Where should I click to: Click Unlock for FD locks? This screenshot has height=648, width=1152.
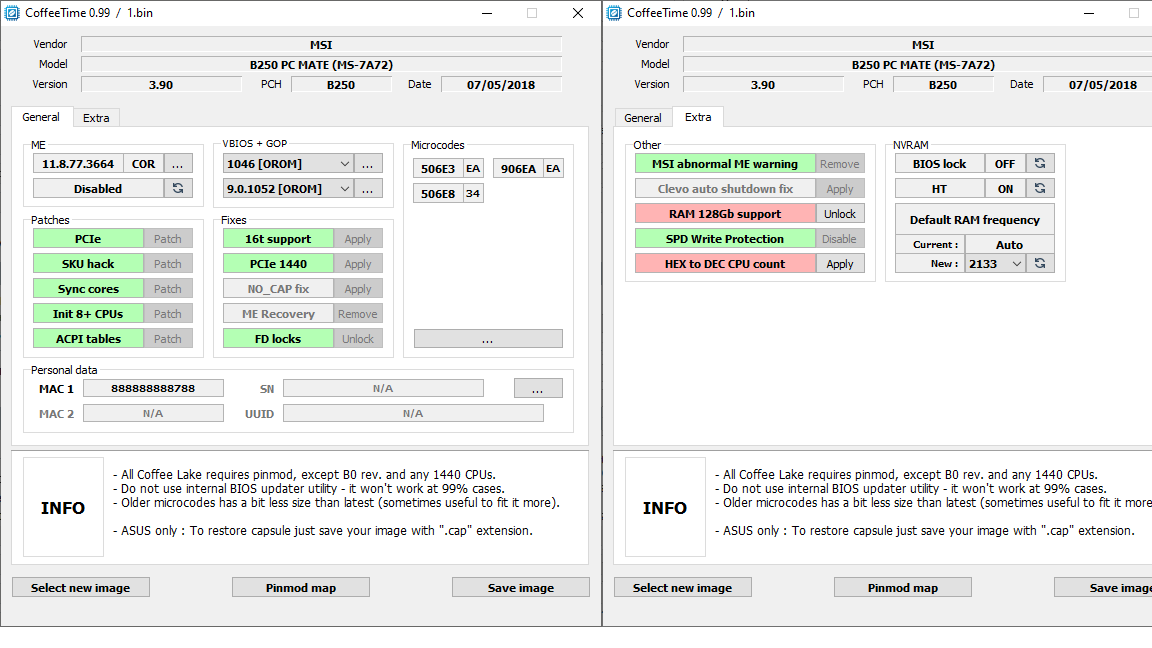[358, 339]
